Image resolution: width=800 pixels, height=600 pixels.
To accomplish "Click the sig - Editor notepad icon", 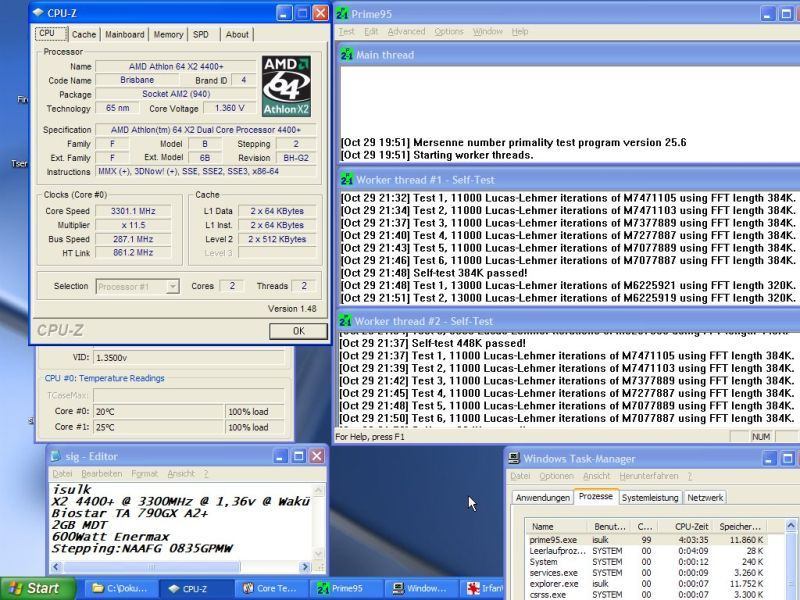I will pos(56,456).
